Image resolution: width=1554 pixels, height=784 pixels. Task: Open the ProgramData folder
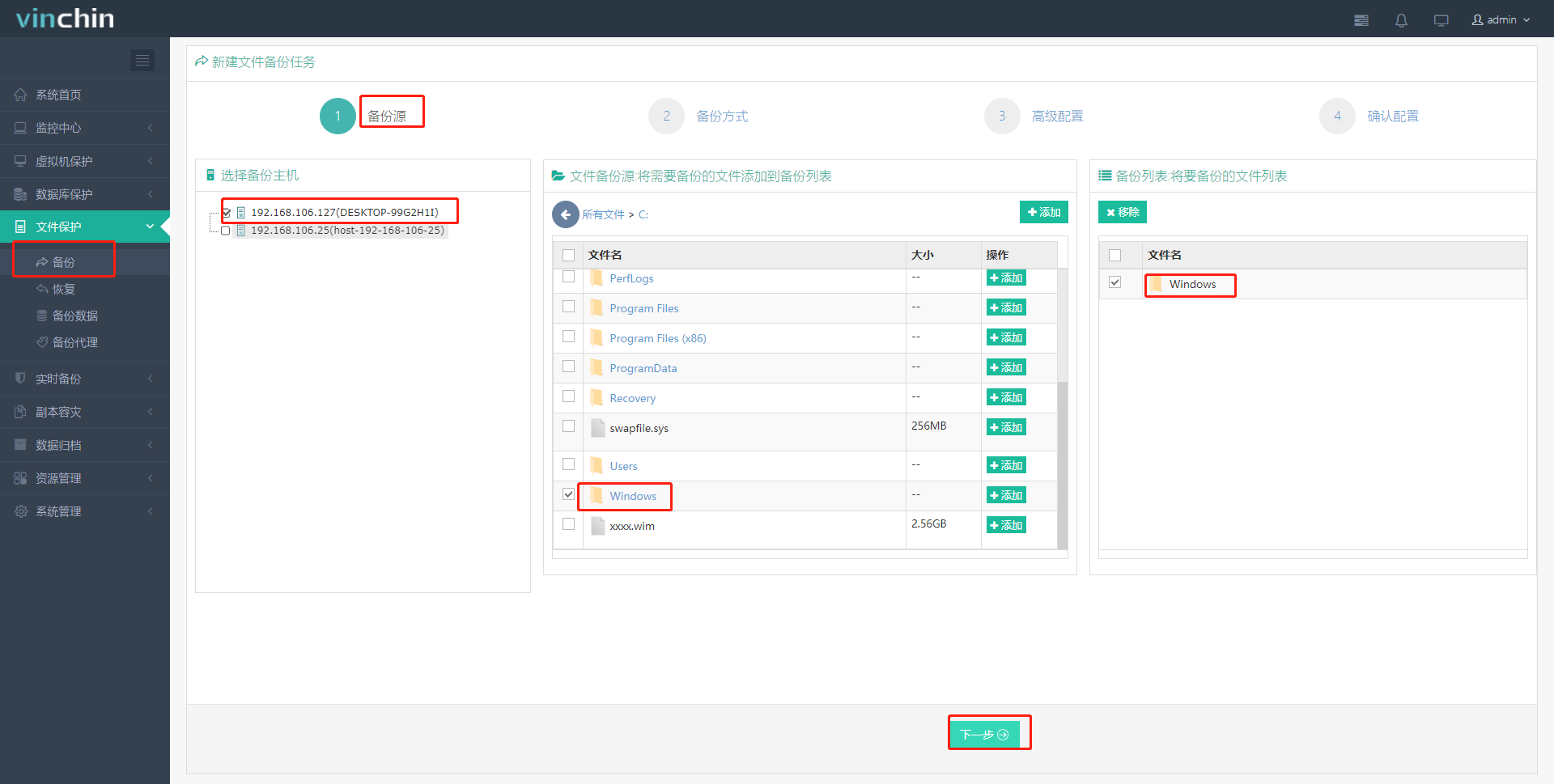click(643, 368)
